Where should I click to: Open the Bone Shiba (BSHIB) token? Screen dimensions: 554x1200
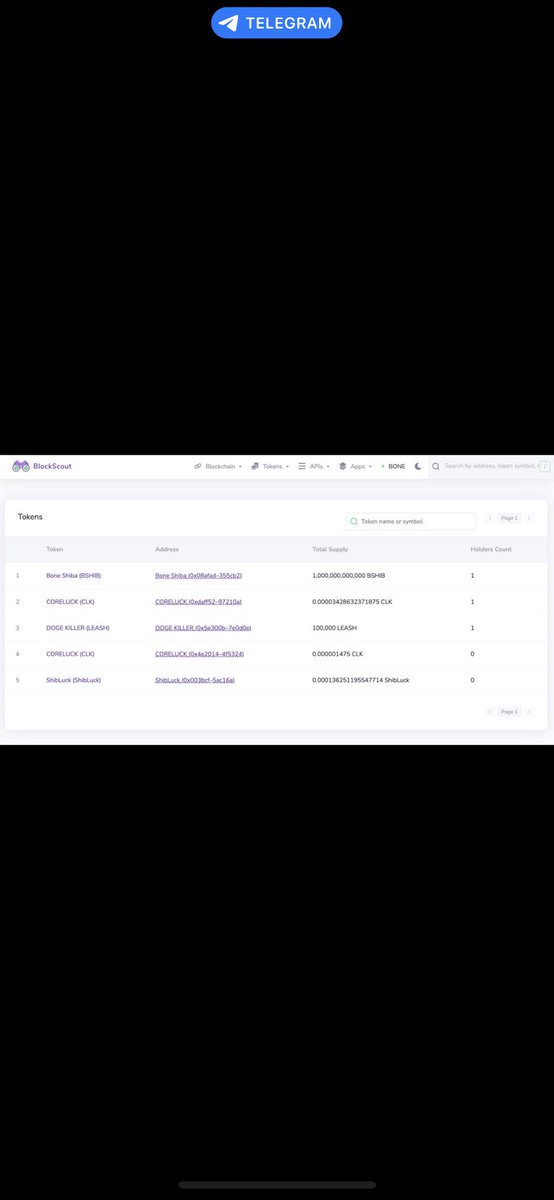point(73,576)
